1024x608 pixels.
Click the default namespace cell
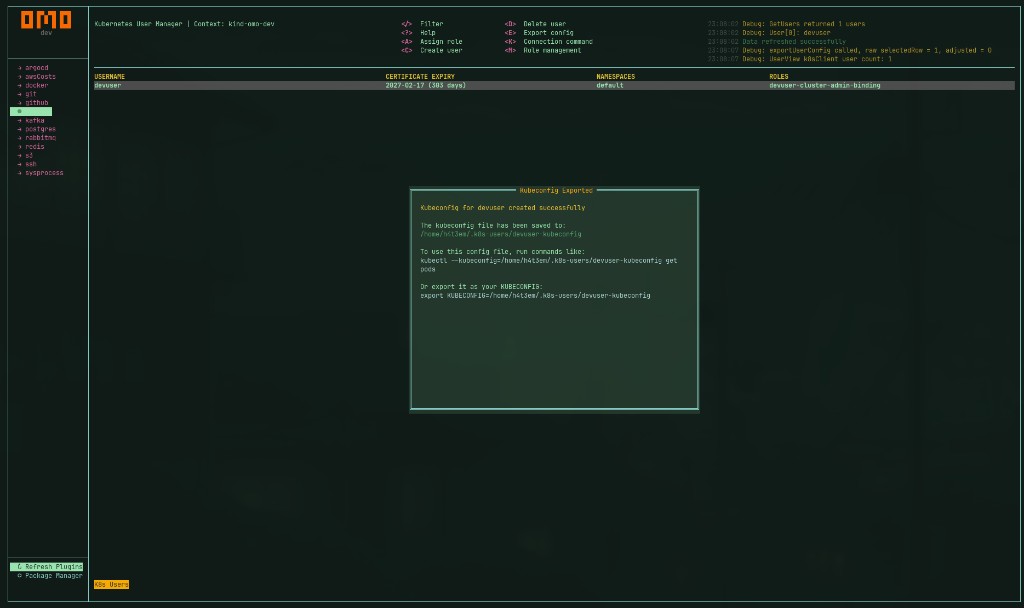click(609, 86)
